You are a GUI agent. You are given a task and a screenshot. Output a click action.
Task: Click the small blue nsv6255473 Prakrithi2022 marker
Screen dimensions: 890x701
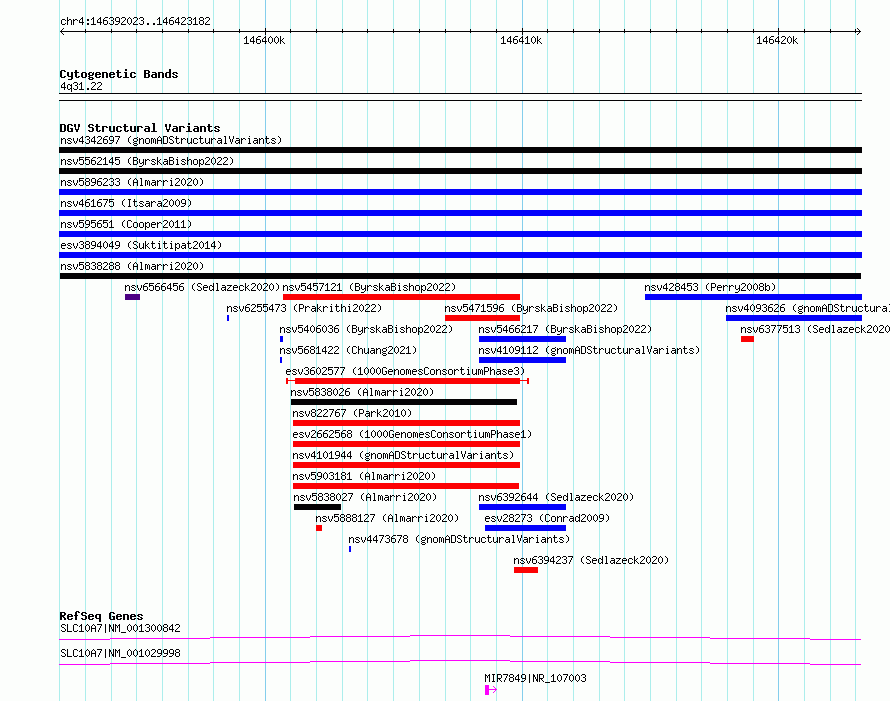[228, 318]
